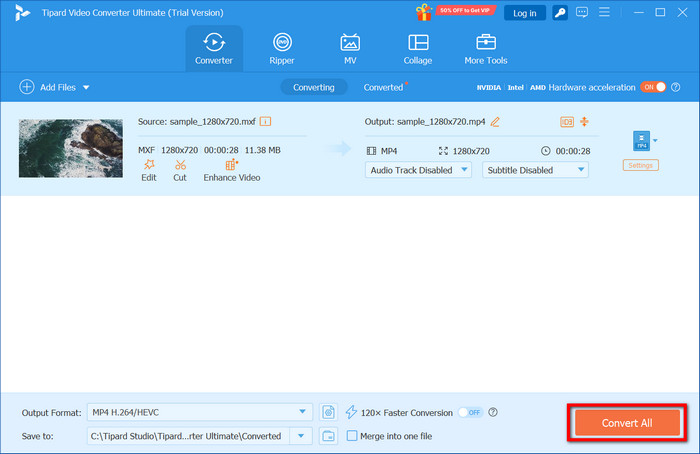This screenshot has height=454, width=700.
Task: Expand the Save to folder dropdown
Action: [301, 436]
